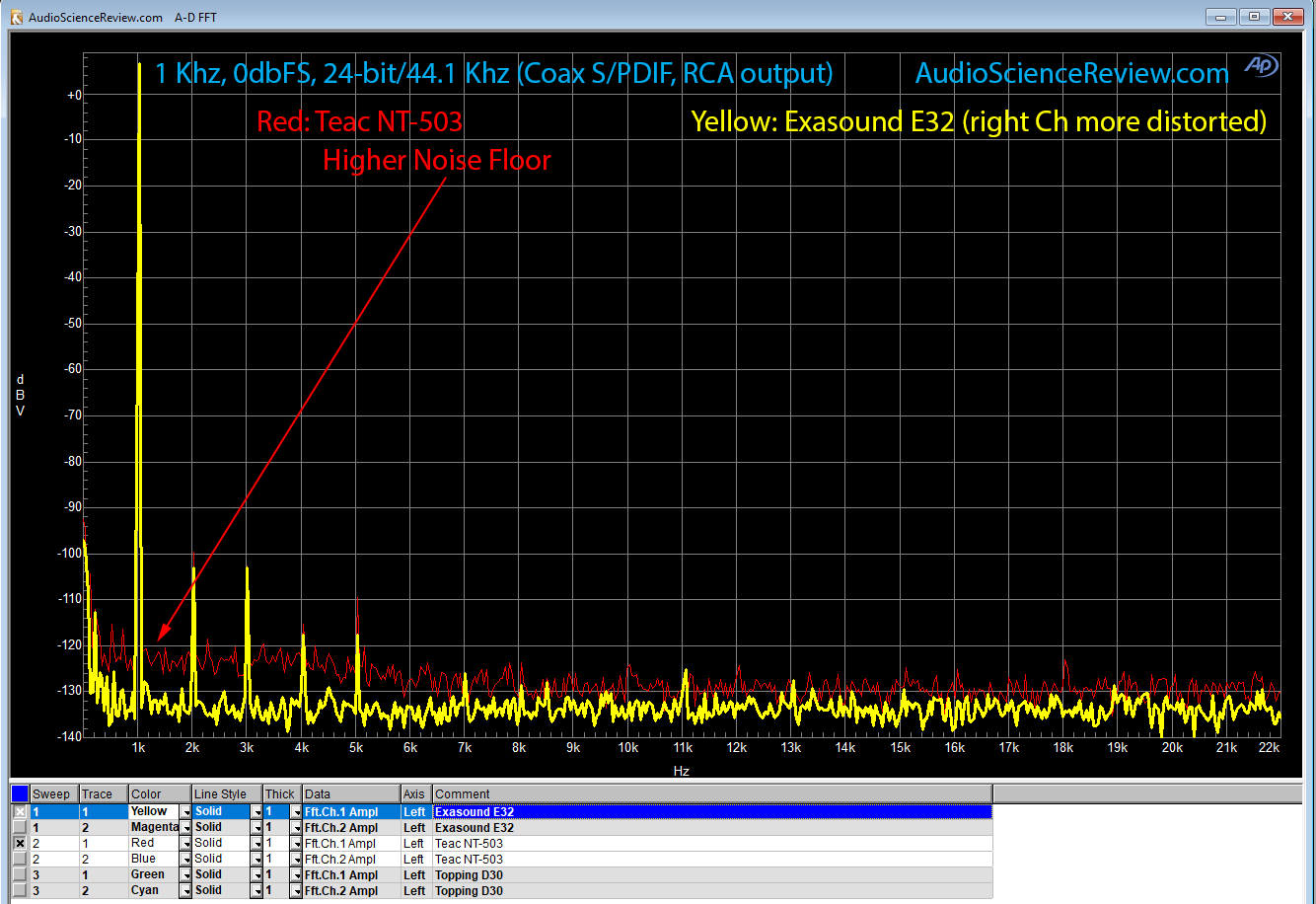Click 'Fft.Ch.2 Ampl' data cell in Cyan row
Image resolution: width=1316 pixels, height=904 pixels.
tap(351, 890)
